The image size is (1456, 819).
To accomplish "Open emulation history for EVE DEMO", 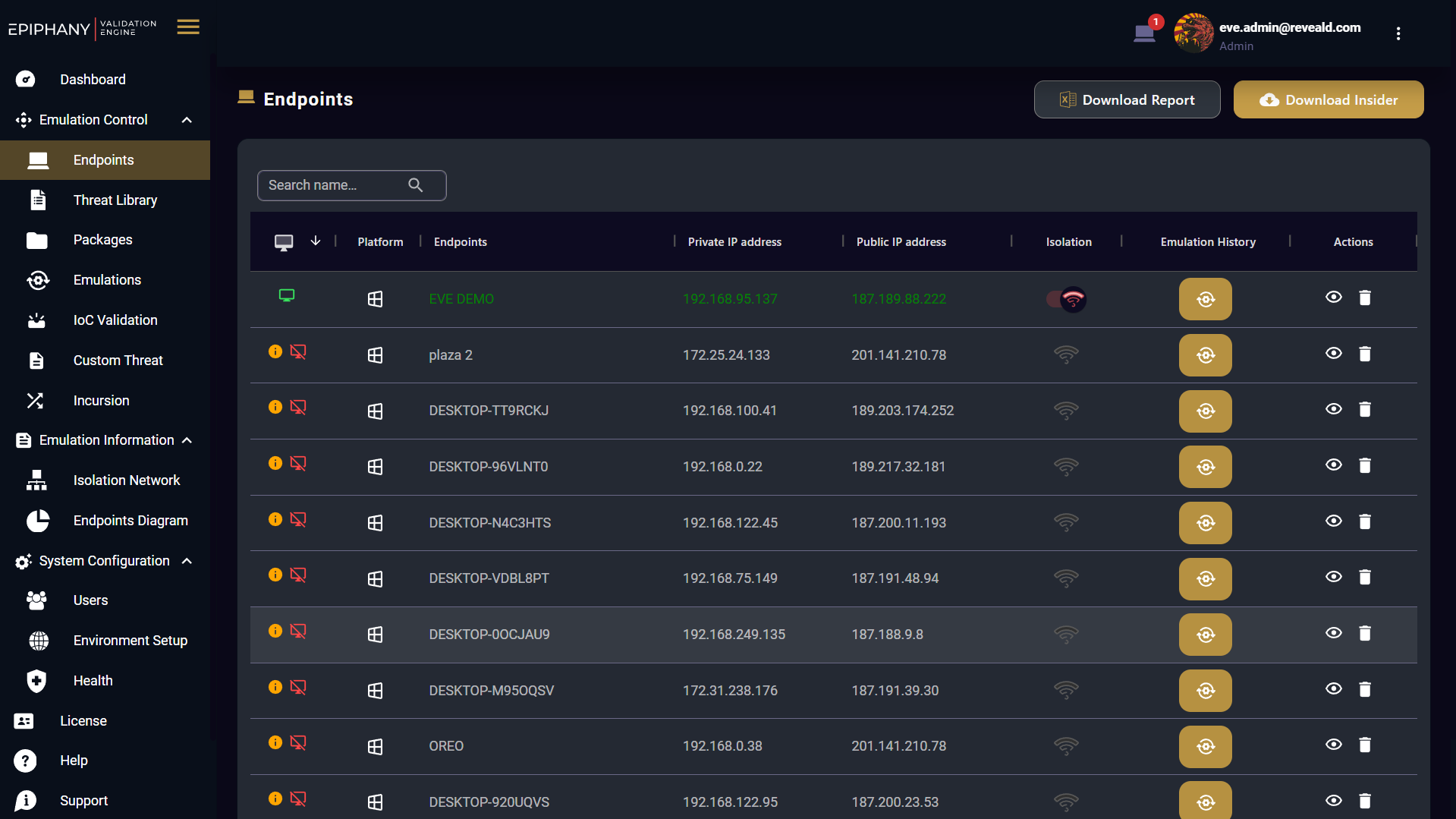I will 1205,299.
